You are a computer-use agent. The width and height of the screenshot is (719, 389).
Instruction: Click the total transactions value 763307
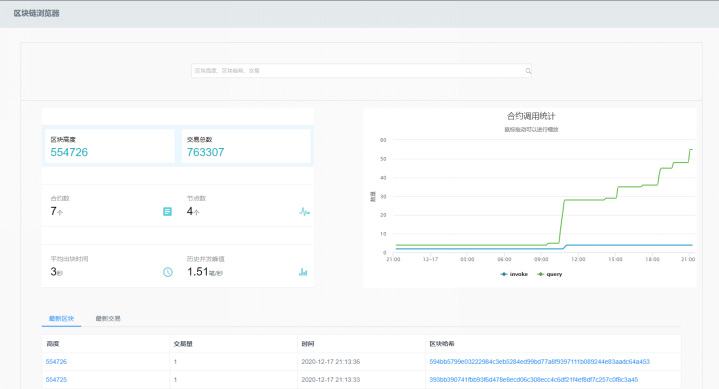click(x=205, y=152)
